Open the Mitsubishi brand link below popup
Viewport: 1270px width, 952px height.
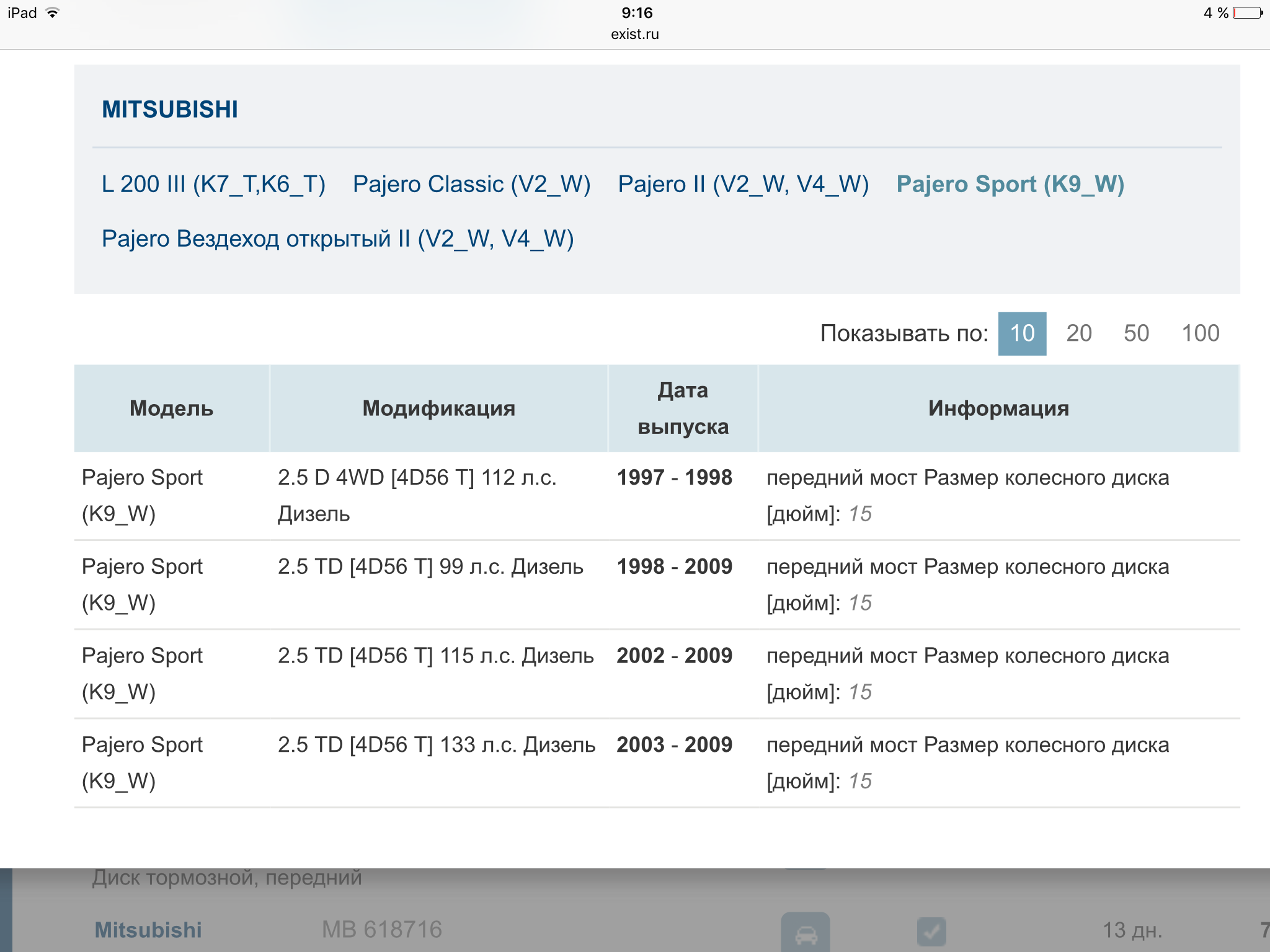coord(148,930)
